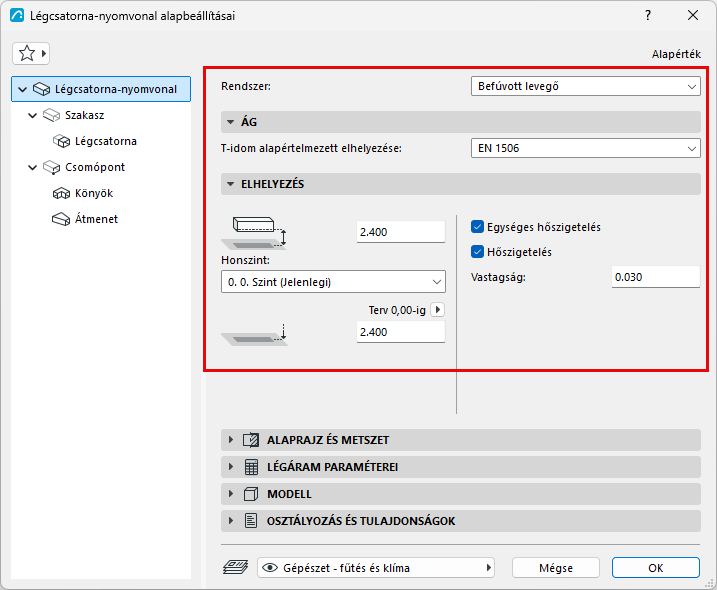The width and height of the screenshot is (717, 590).
Task: Uncheck Egységes hőszigetelés checkbox
Action: (x=477, y=227)
